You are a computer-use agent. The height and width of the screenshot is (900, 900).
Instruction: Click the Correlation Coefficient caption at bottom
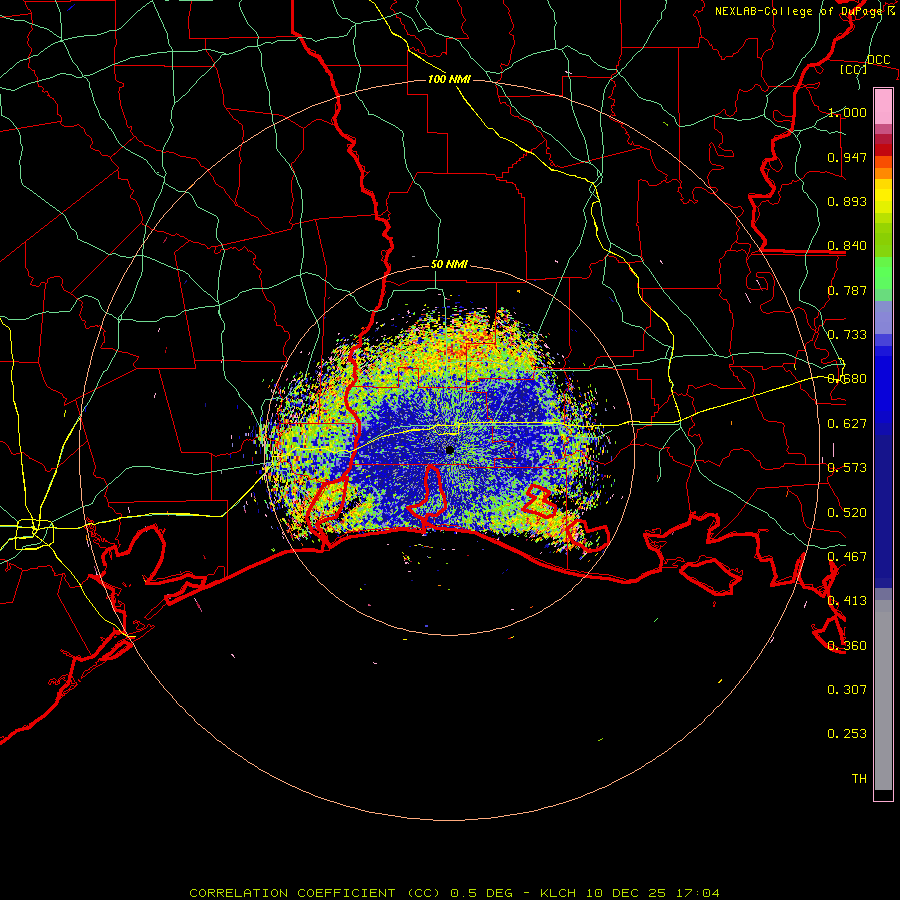(x=454, y=893)
